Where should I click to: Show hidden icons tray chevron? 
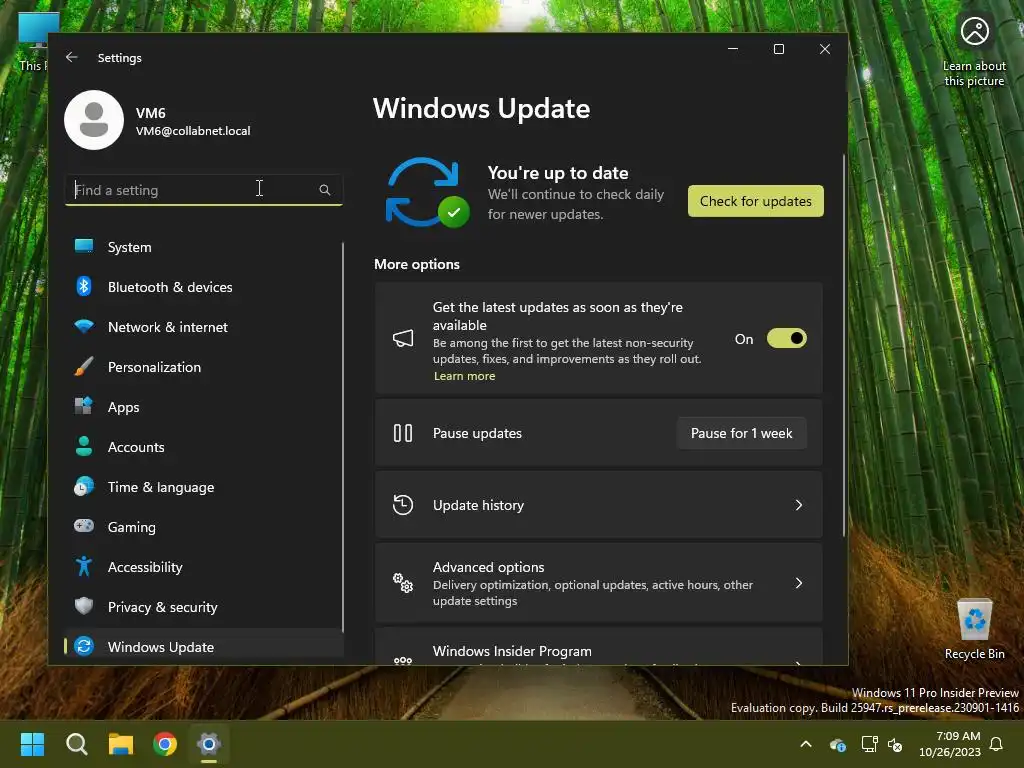pyautogui.click(x=806, y=744)
